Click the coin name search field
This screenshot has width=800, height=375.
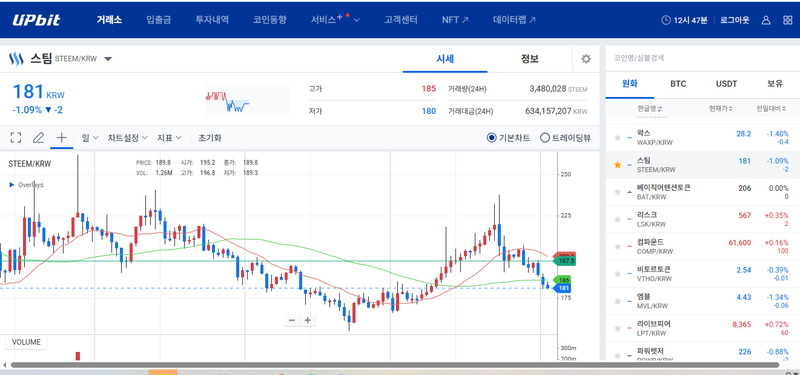coord(702,58)
